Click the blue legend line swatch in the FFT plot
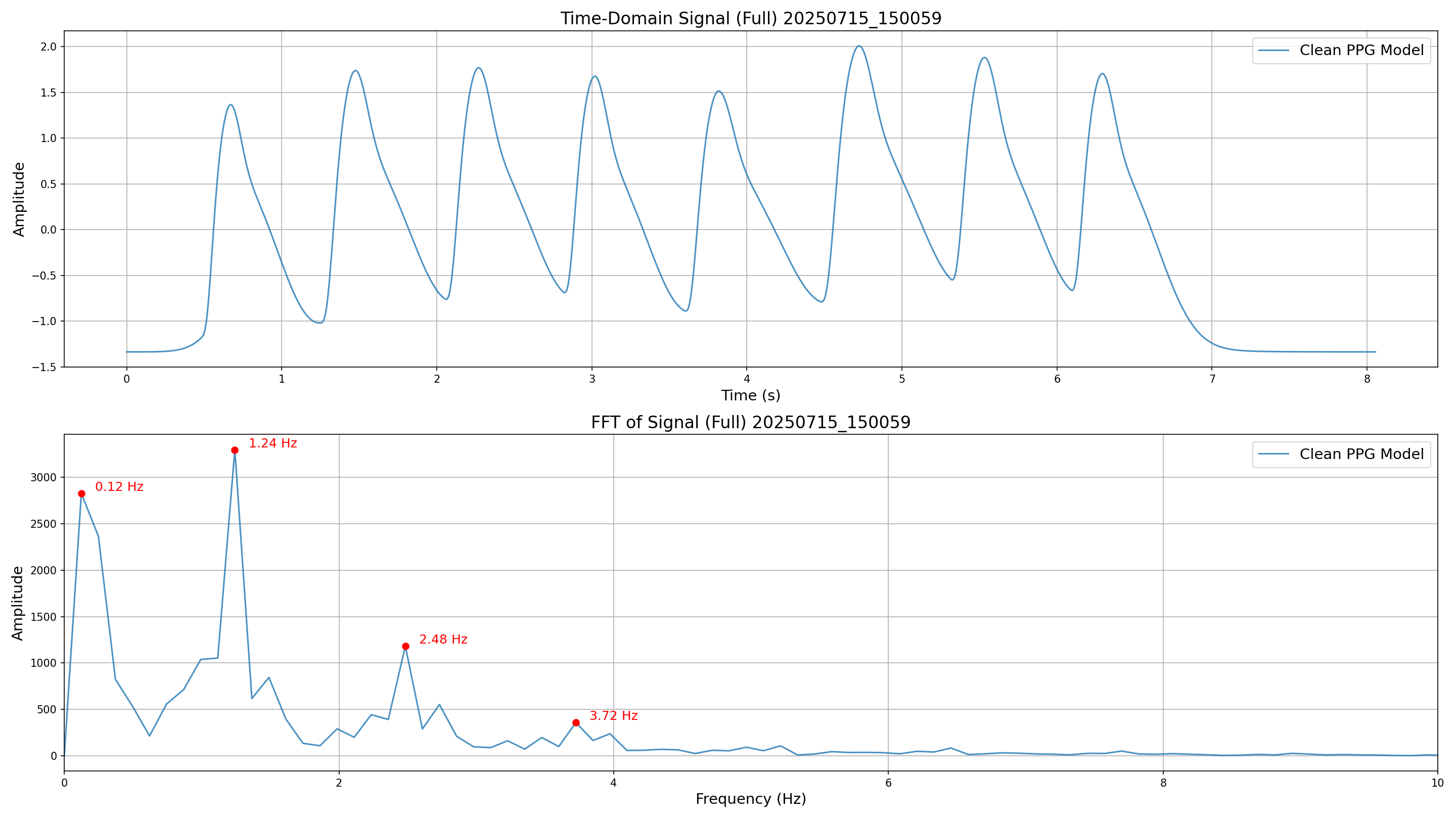 tap(1273, 454)
